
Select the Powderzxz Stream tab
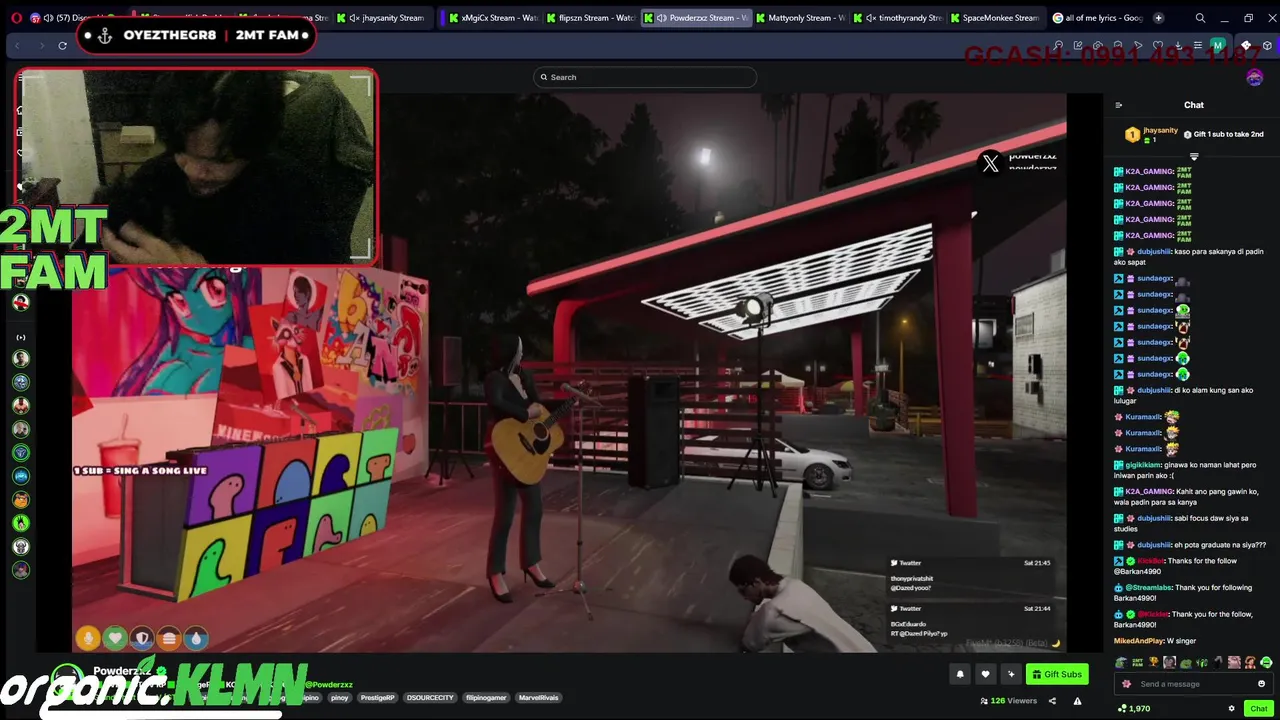(x=698, y=18)
